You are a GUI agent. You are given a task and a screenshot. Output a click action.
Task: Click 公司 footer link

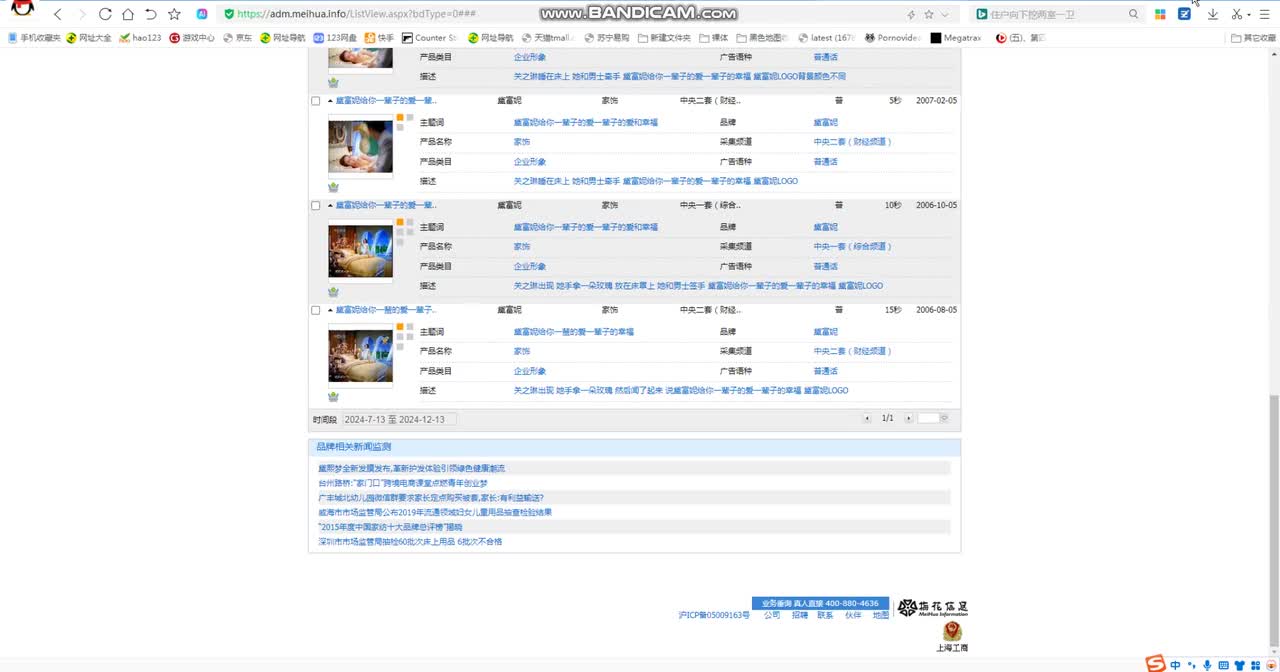772,616
